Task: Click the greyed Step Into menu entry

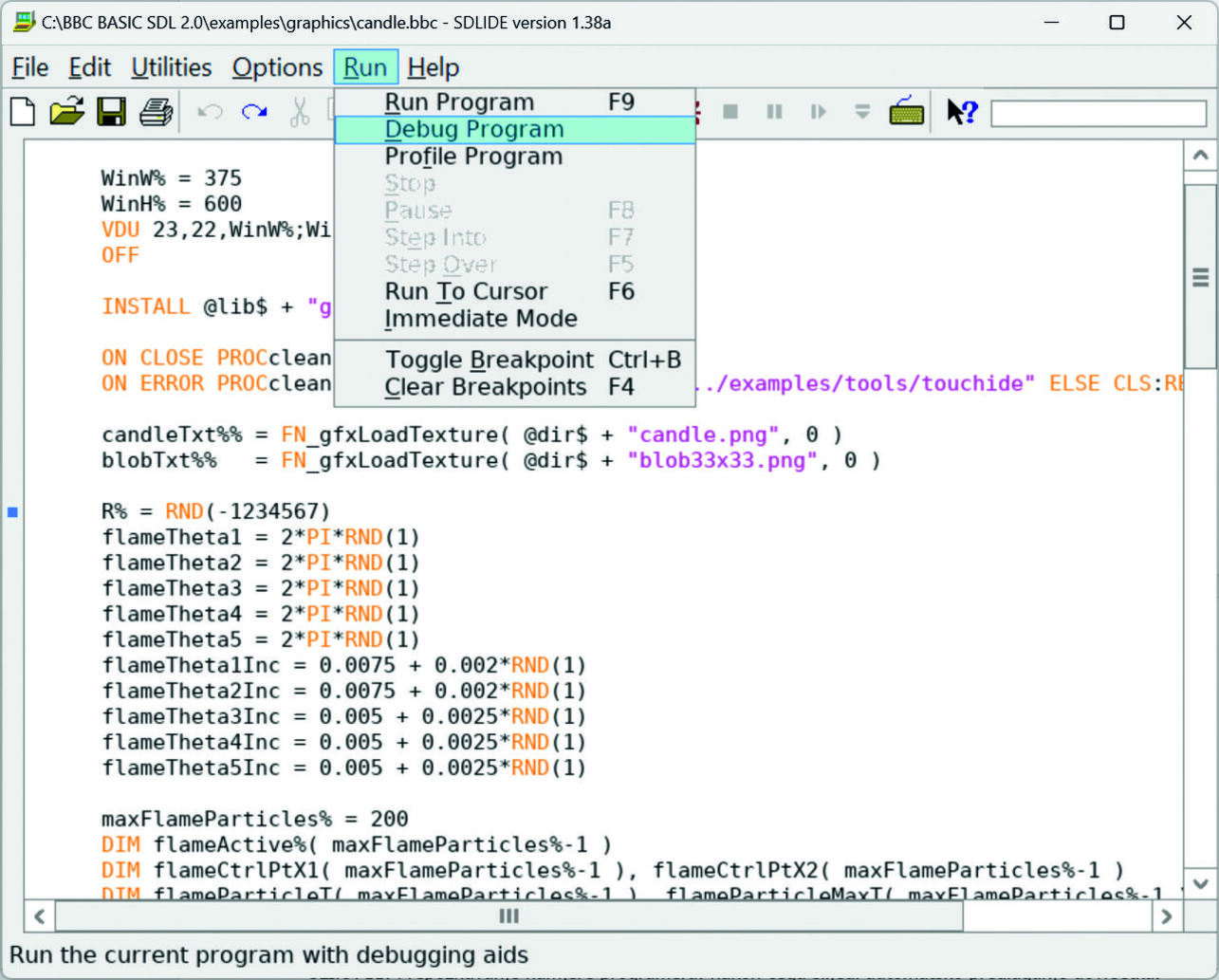Action: 515,237
